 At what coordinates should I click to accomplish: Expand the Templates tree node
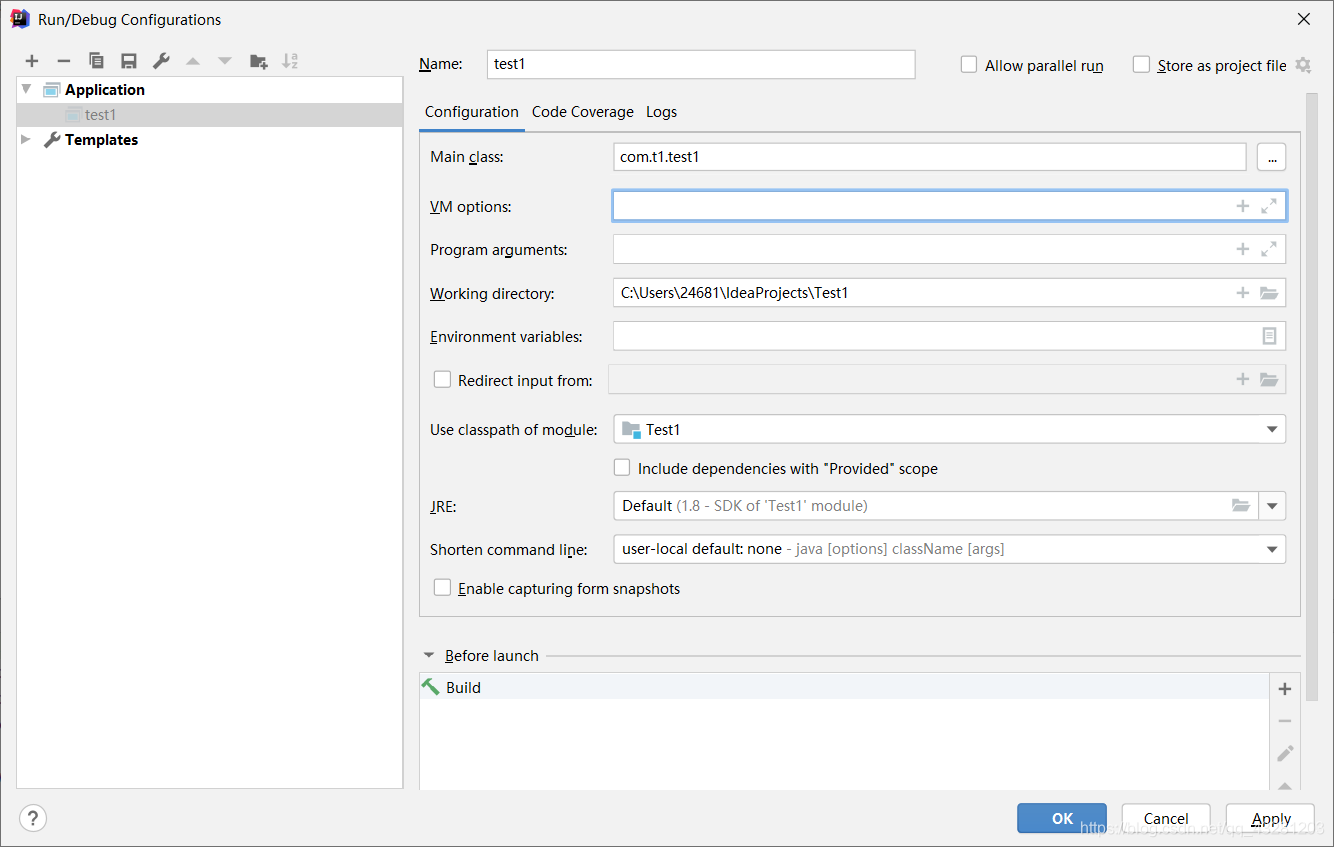(25, 139)
